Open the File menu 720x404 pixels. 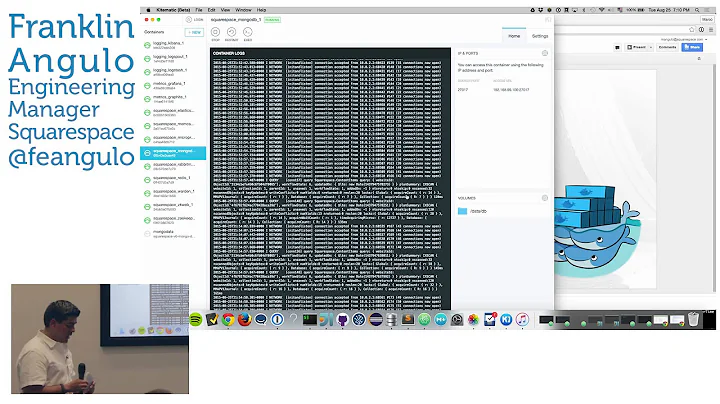coord(199,10)
